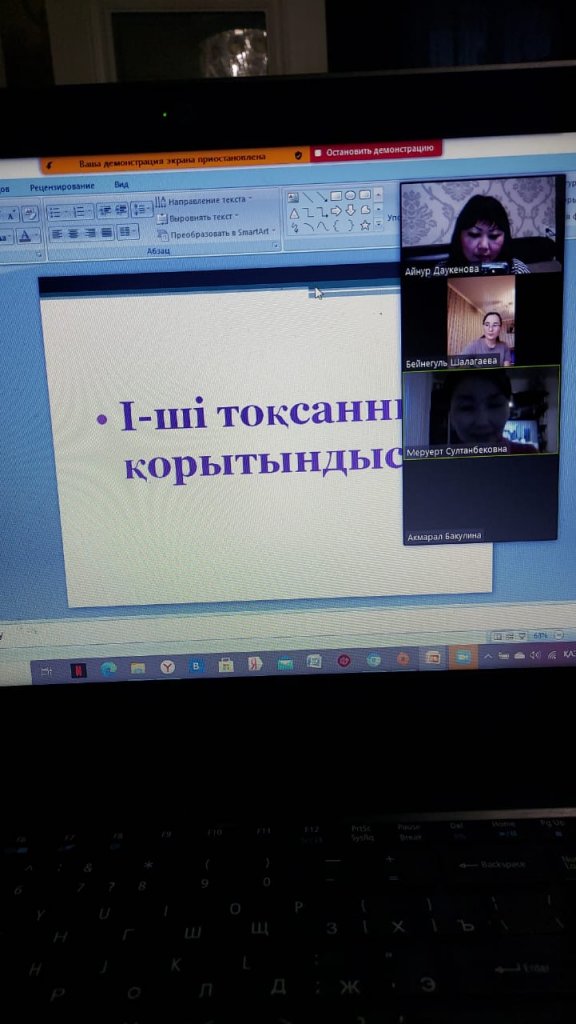Select the arrow line shape
Image resolution: width=576 pixels, height=1024 pixels.
click(322, 195)
